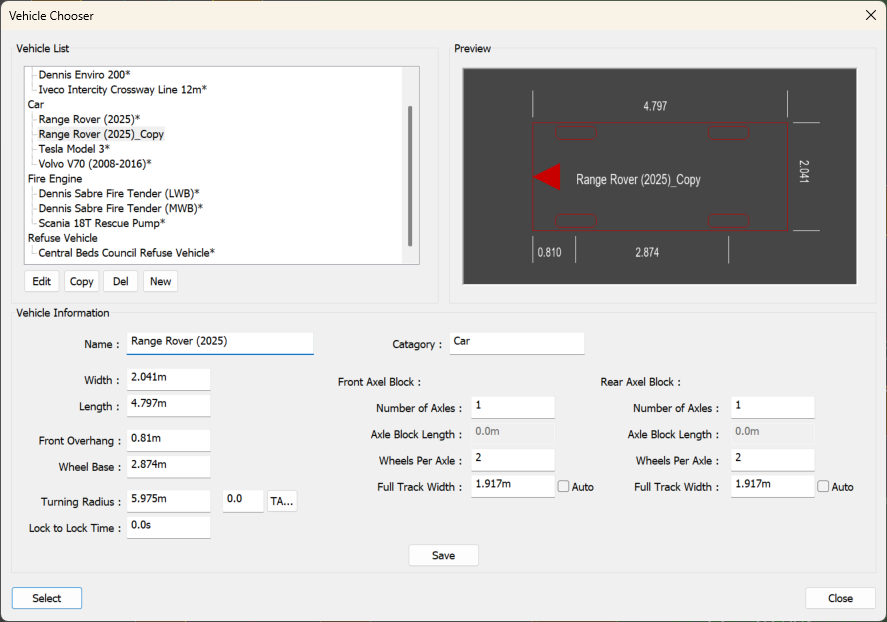The image size is (887, 622).
Task: Open the TA... turning radius options
Action: (x=281, y=500)
